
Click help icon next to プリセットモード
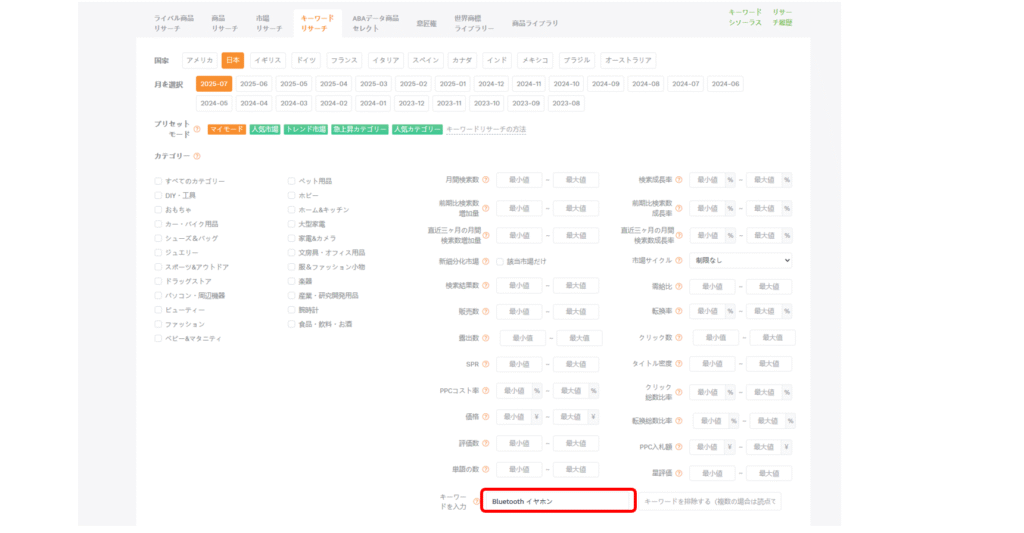click(x=197, y=129)
